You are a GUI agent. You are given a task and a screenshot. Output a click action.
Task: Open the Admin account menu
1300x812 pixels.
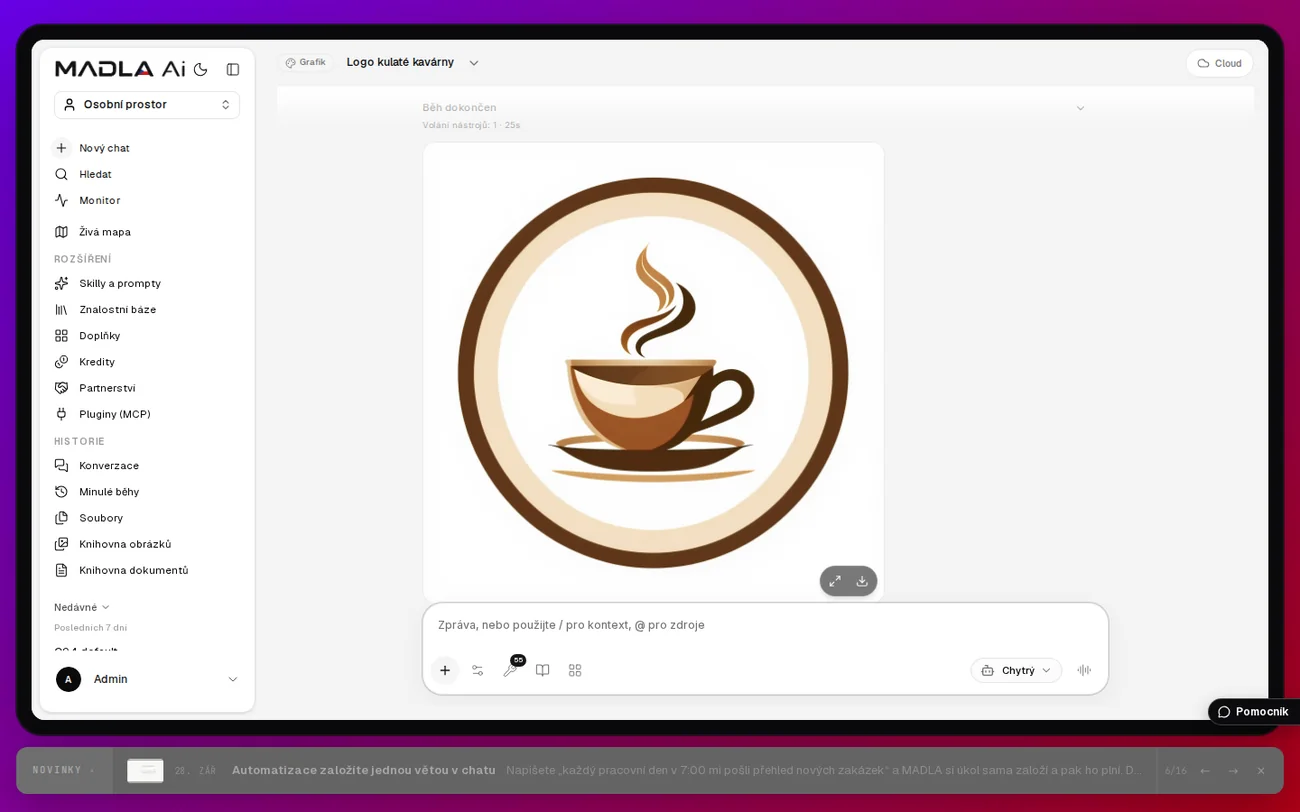147,679
